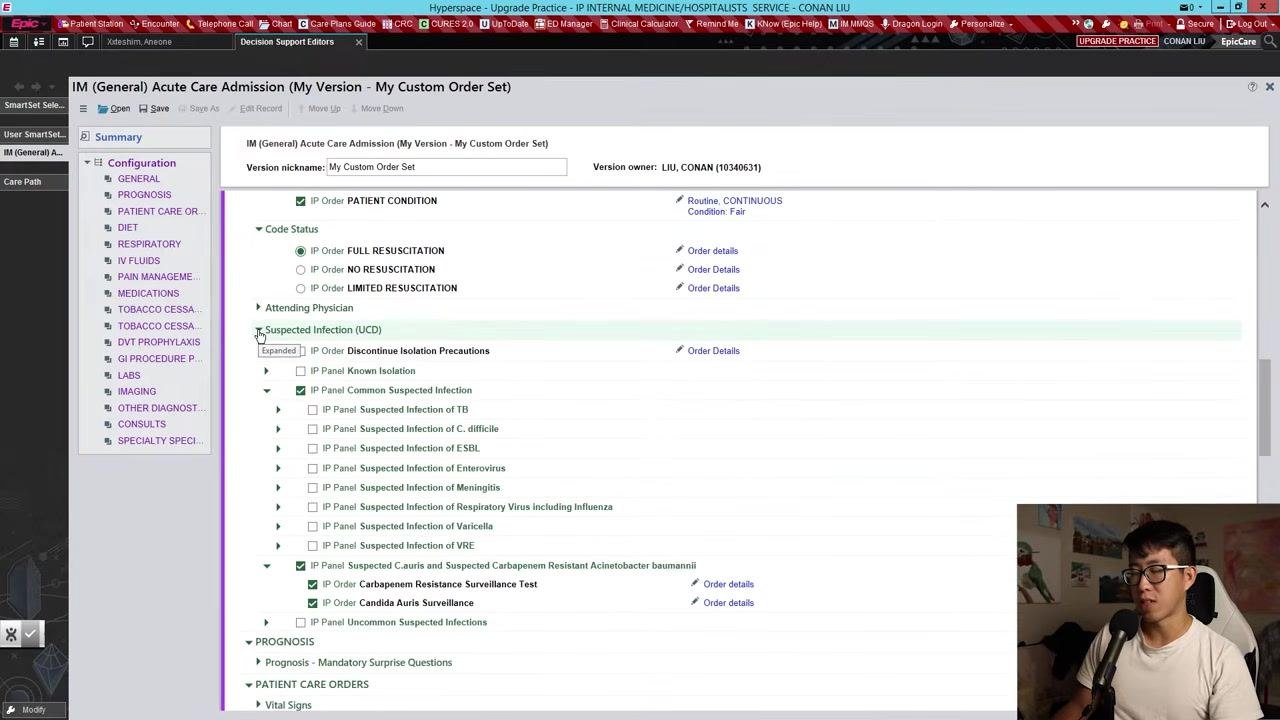Open the Personalize dropdown
This screenshot has height=720, width=1280.
[981, 24]
